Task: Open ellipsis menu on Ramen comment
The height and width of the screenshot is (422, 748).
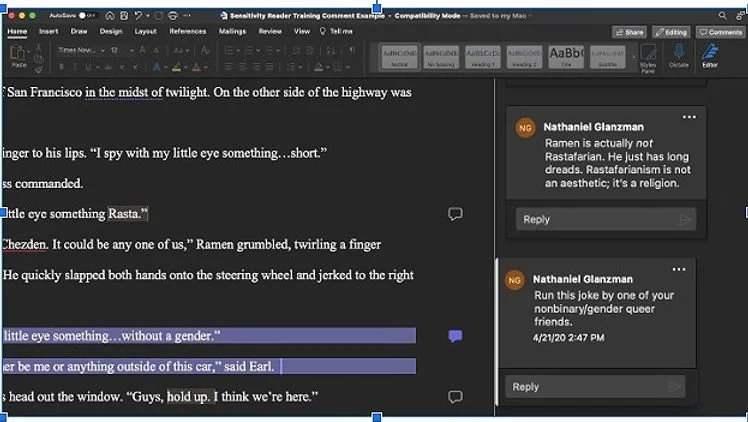Action: pos(689,117)
